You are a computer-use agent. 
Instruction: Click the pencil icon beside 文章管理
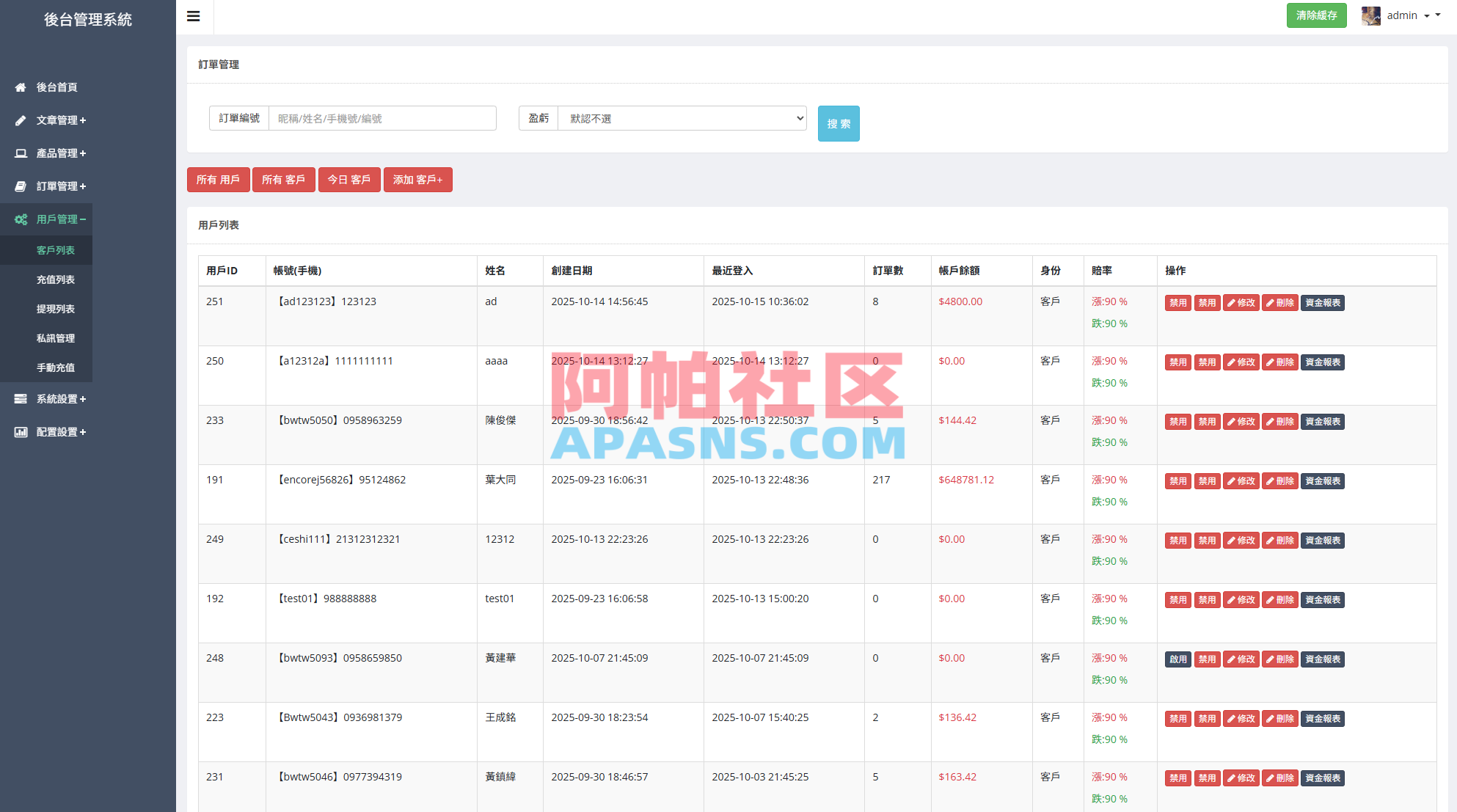coord(21,120)
